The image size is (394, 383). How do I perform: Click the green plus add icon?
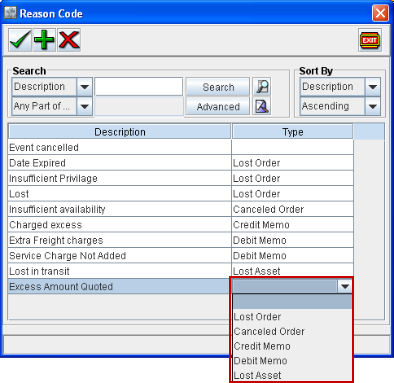pyautogui.click(x=44, y=40)
